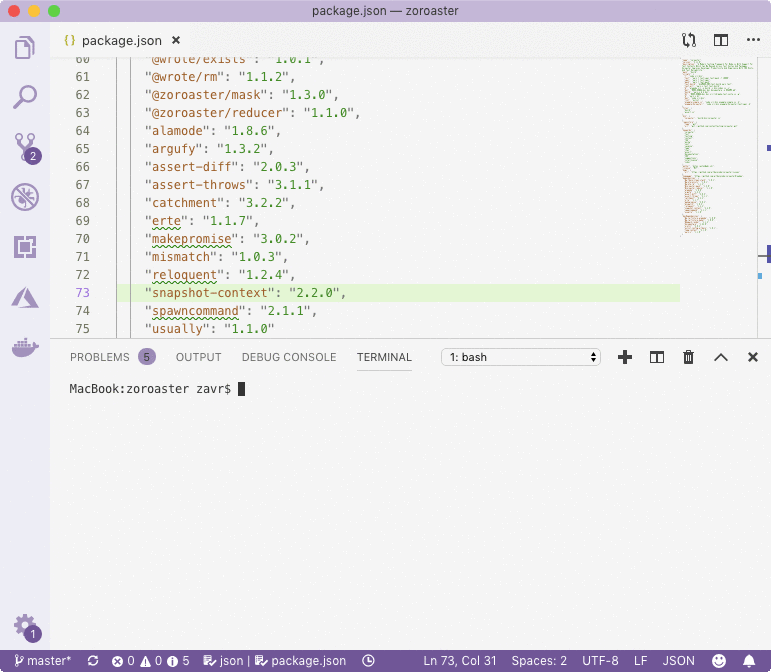Open the editor More Actions ellipsis
The width and height of the screenshot is (771, 672).
(x=753, y=40)
